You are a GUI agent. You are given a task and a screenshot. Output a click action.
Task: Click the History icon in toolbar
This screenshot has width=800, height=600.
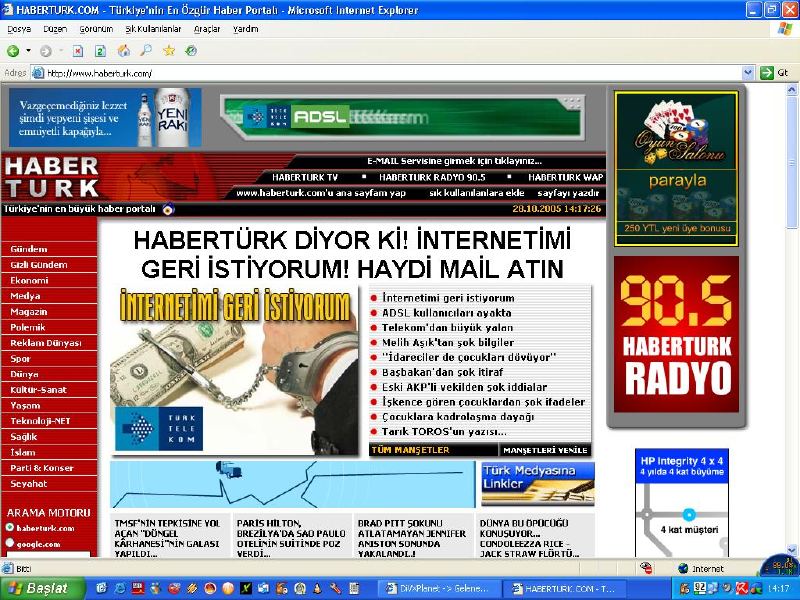click(x=190, y=51)
